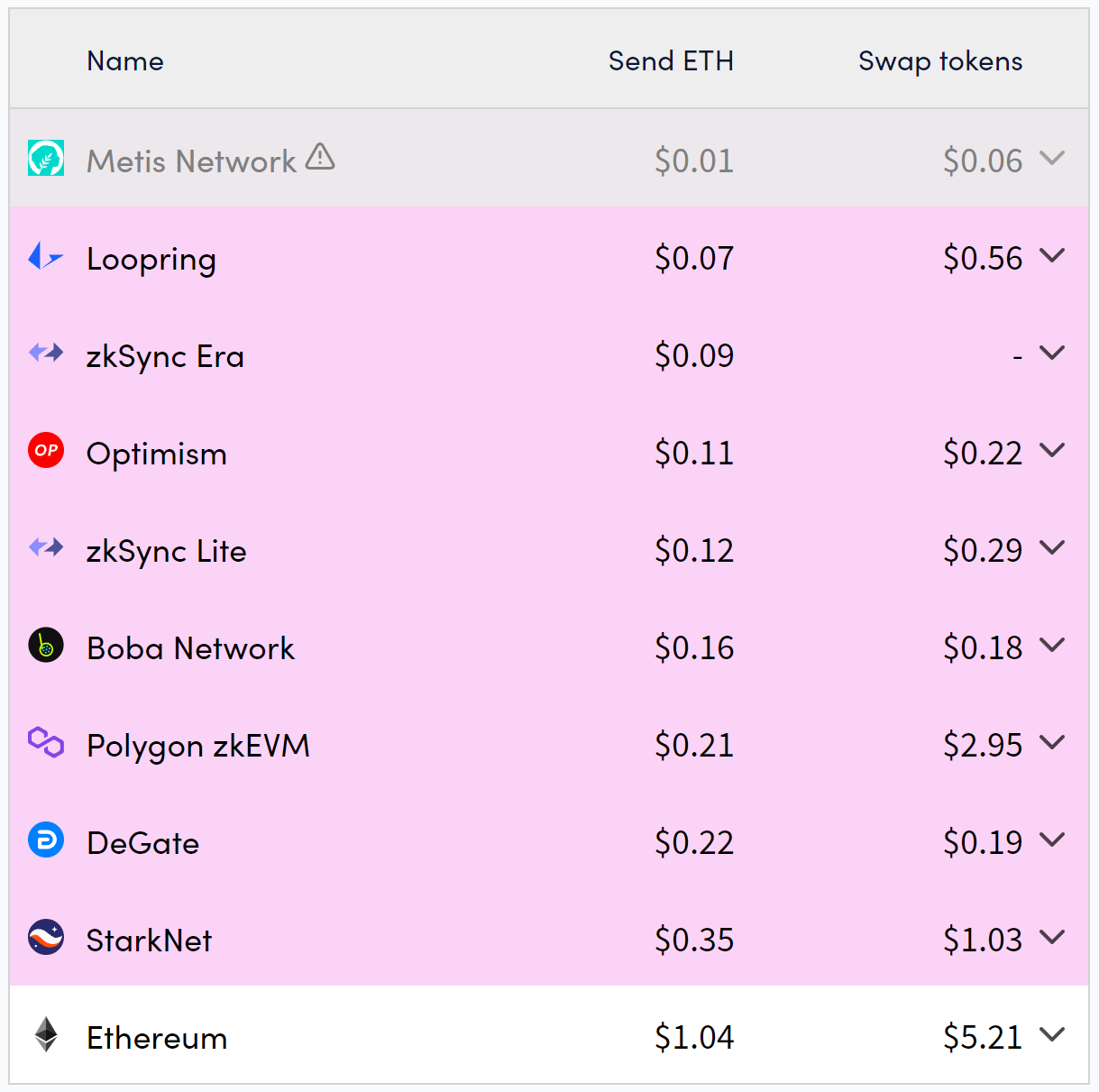Expand the Ethereum row chevron
Image resolution: width=1099 pixels, height=1092 pixels.
1052,1035
